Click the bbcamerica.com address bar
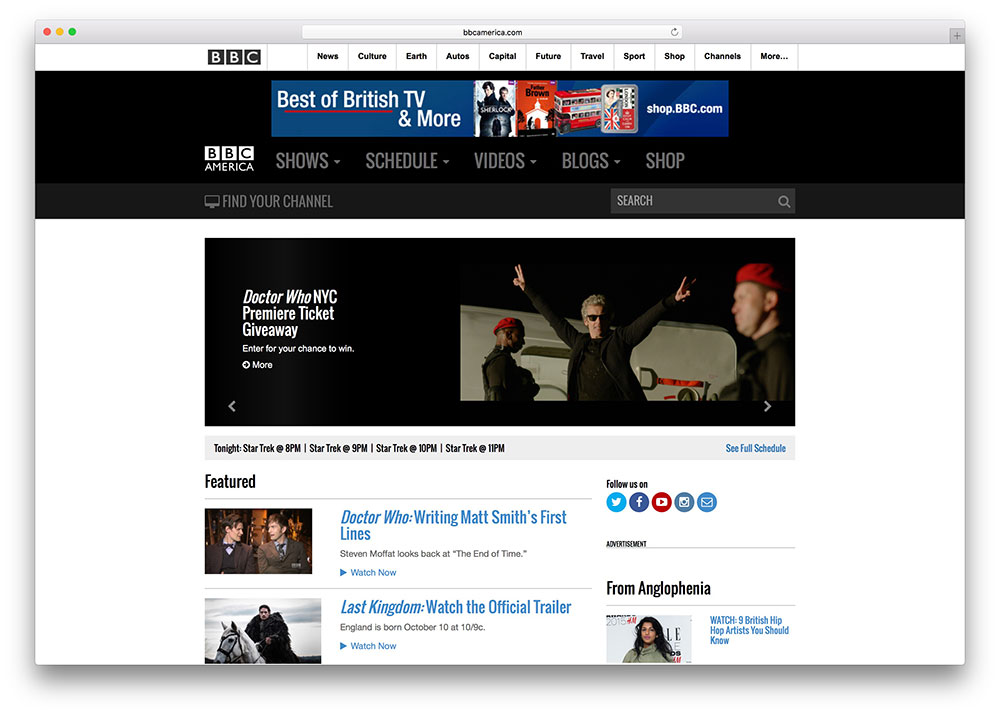Image resolution: width=1000 pixels, height=715 pixels. 492,32
